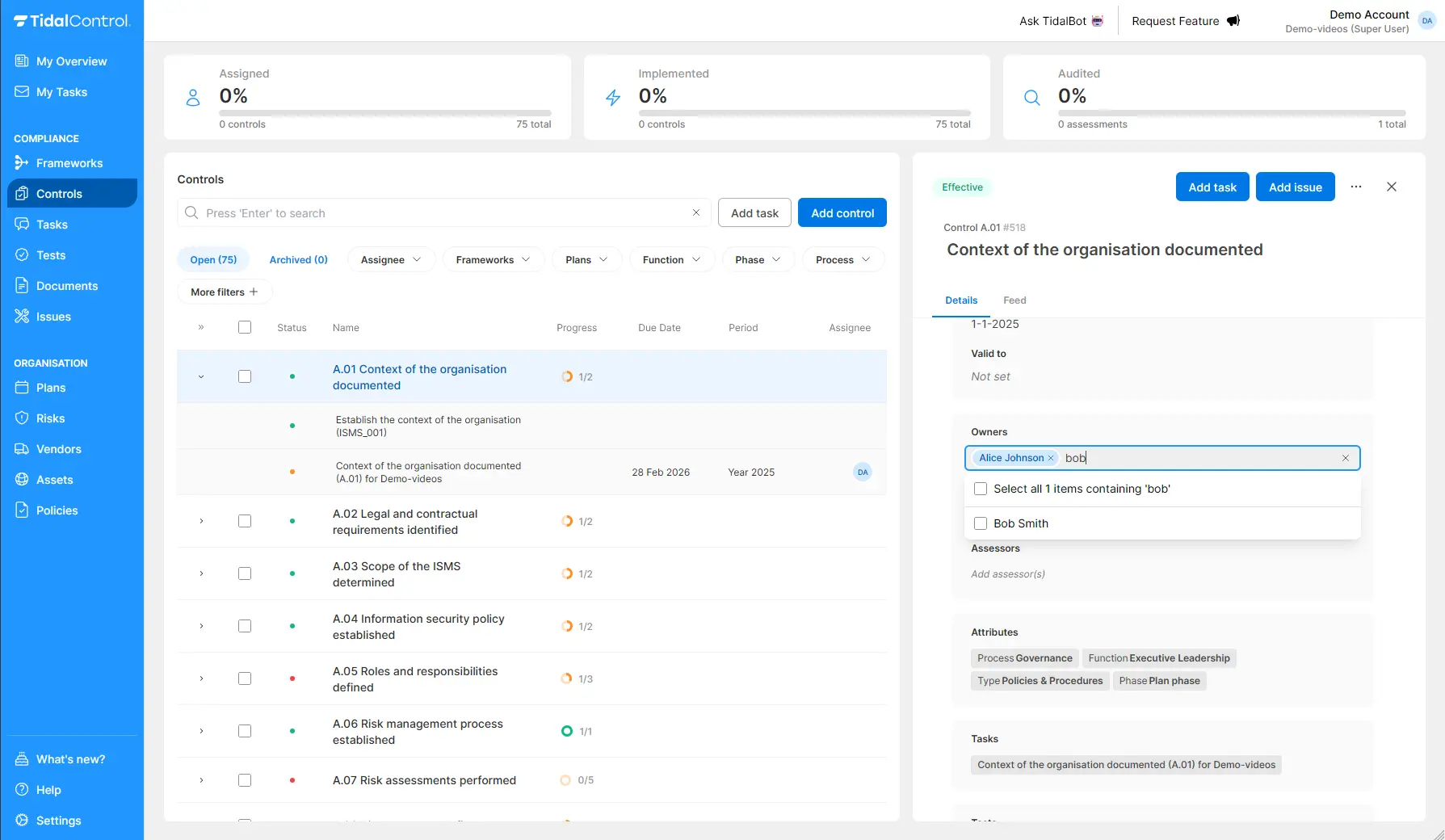Click the Assets globe icon
Image resolution: width=1445 pixels, height=840 pixels.
point(22,480)
